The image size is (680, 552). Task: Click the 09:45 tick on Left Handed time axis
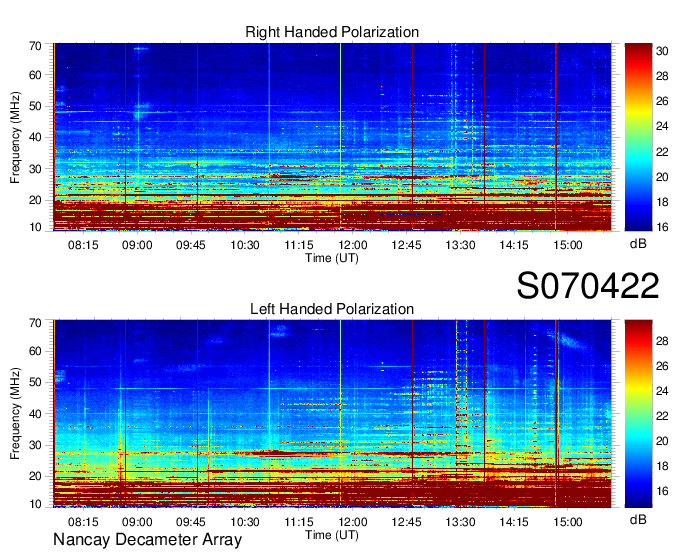pyautogui.click(x=191, y=522)
